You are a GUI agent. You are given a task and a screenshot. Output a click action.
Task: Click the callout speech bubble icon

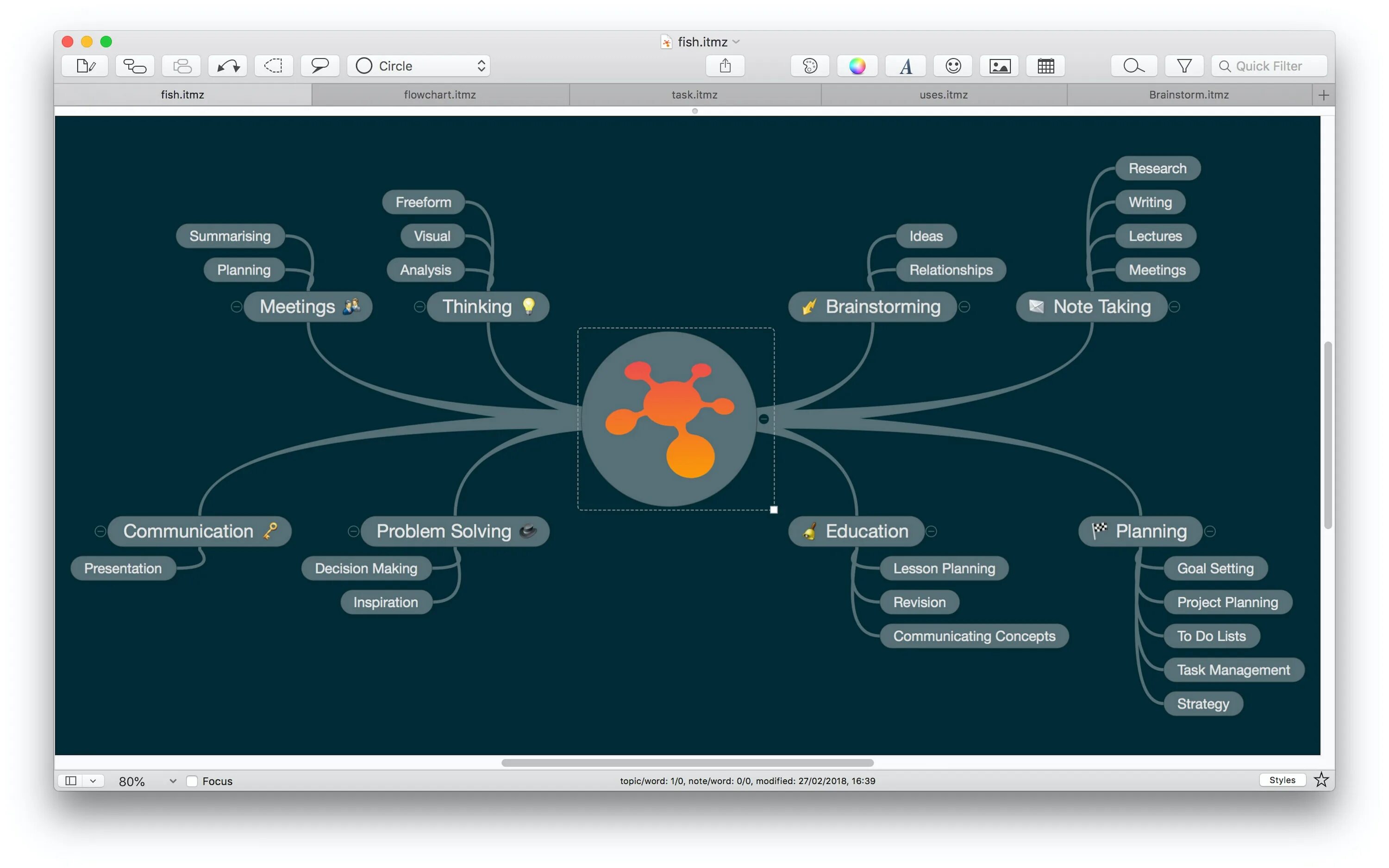(x=319, y=66)
